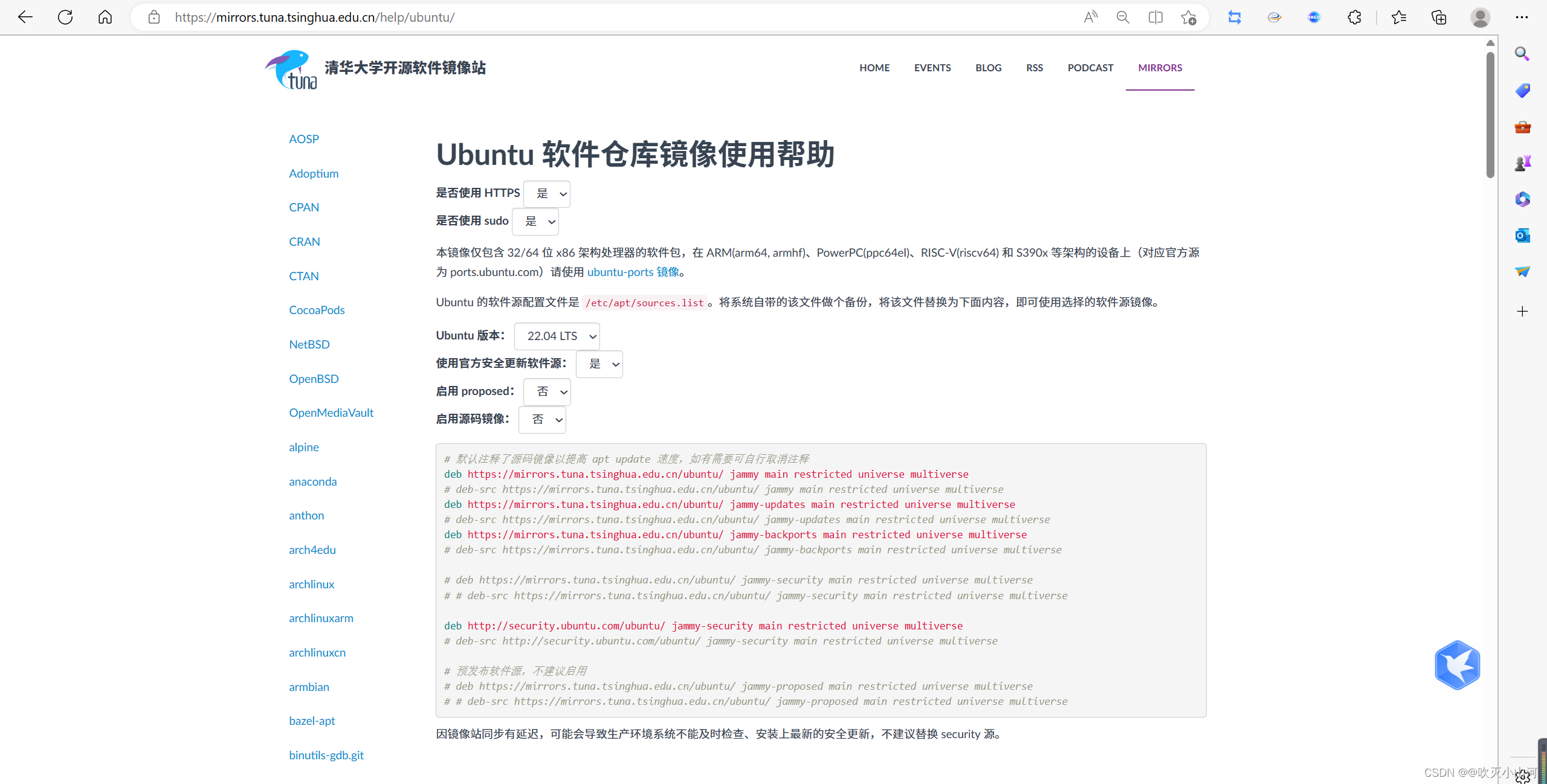Viewport: 1547px width, 784px height.
Task: Open the OpenBSD help link
Action: pos(314,379)
